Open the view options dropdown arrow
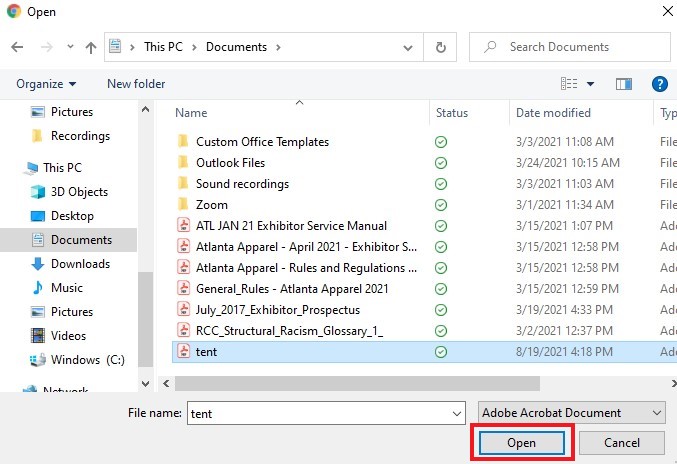This screenshot has height=464, width=677. pyautogui.click(x=590, y=84)
